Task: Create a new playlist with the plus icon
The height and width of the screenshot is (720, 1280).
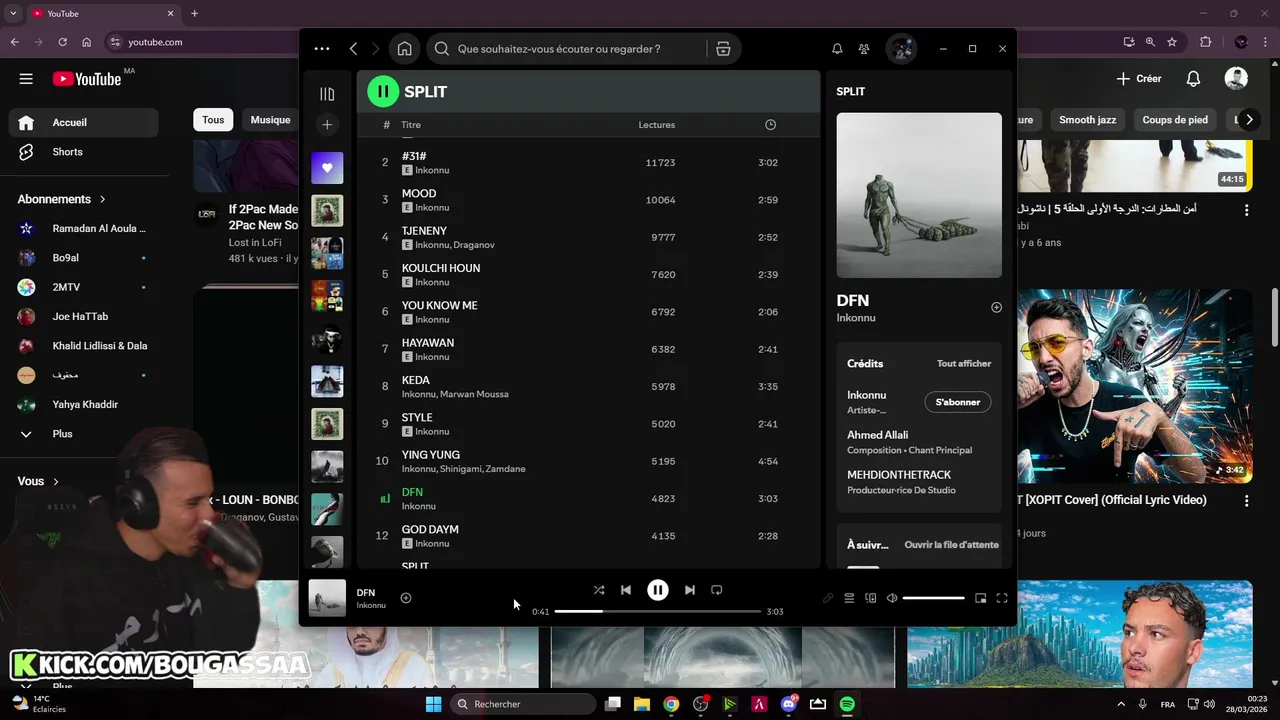Action: pos(327,125)
